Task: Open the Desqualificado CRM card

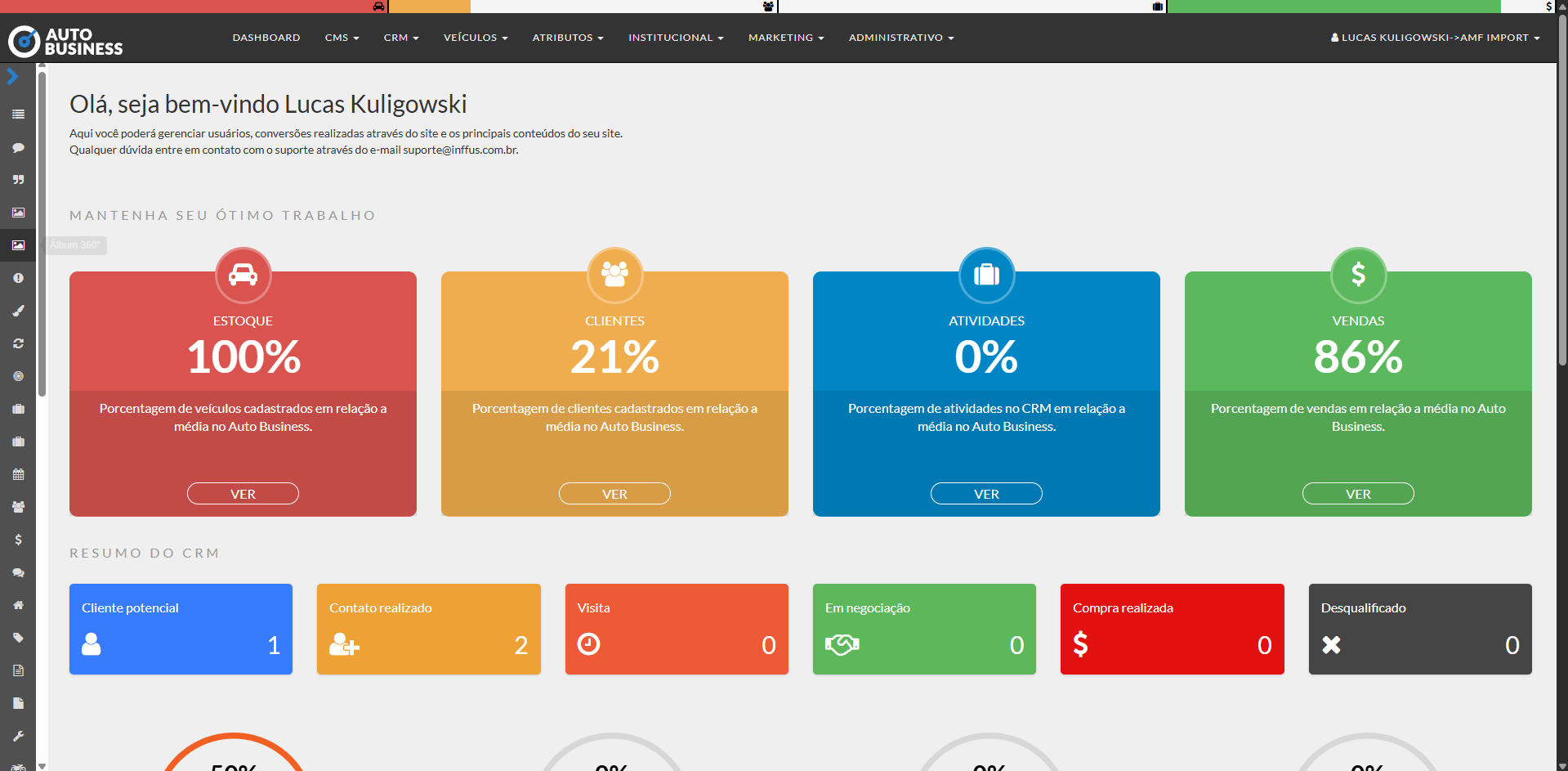Action: (x=1420, y=629)
